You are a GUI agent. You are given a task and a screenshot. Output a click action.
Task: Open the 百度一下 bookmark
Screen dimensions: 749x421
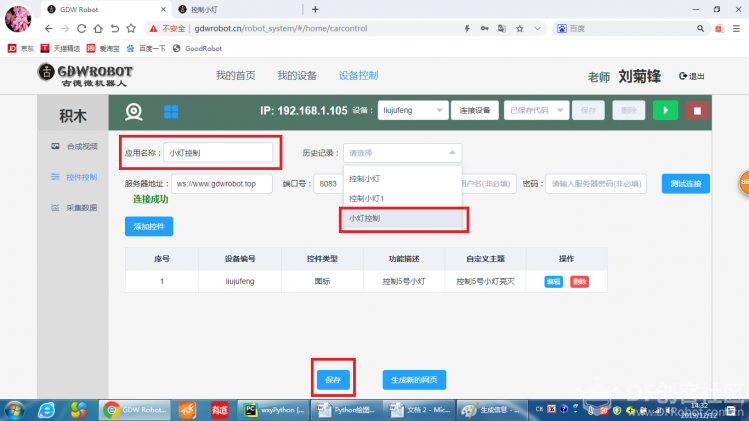pyautogui.click(x=146, y=48)
